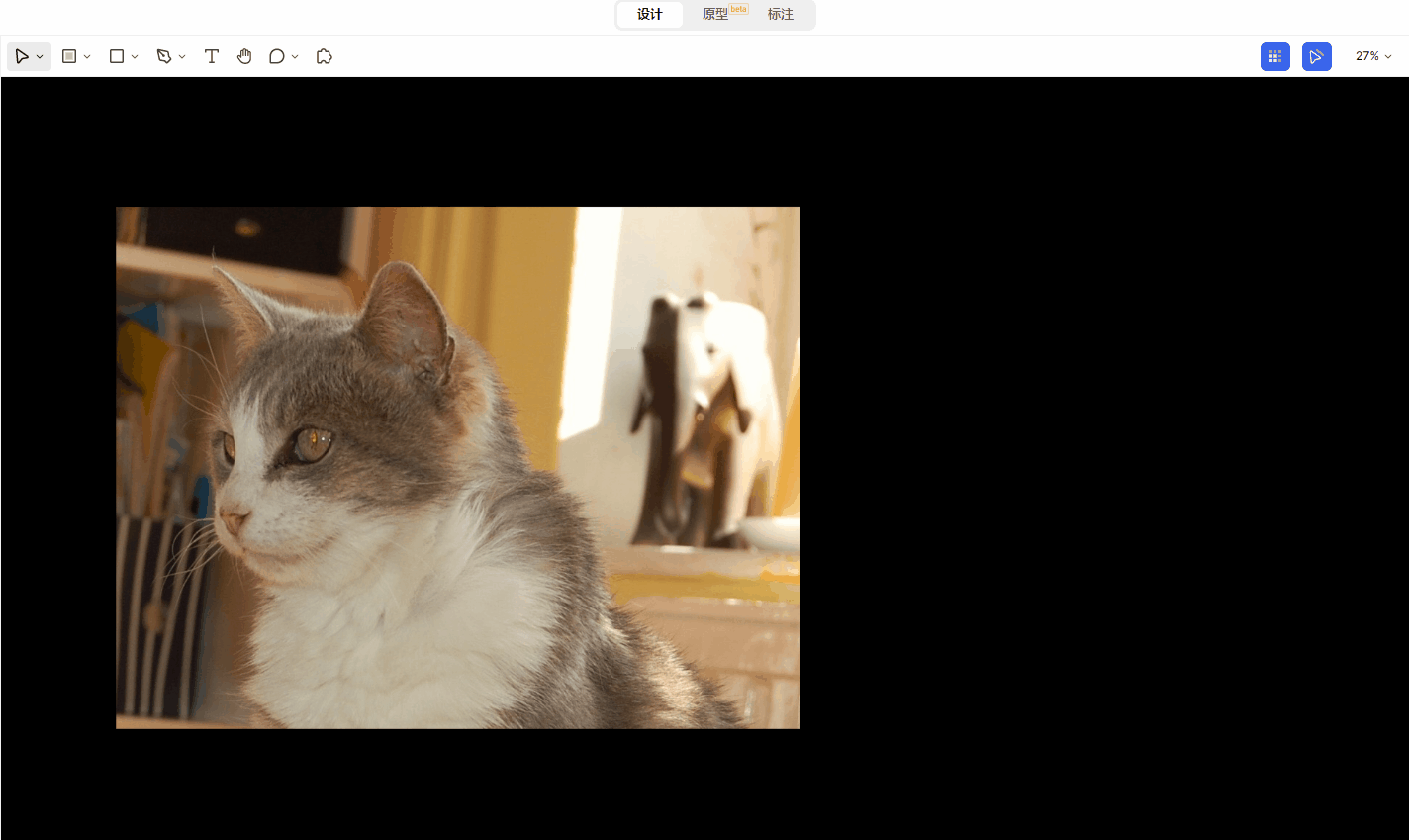Select the Frame tool

click(69, 56)
